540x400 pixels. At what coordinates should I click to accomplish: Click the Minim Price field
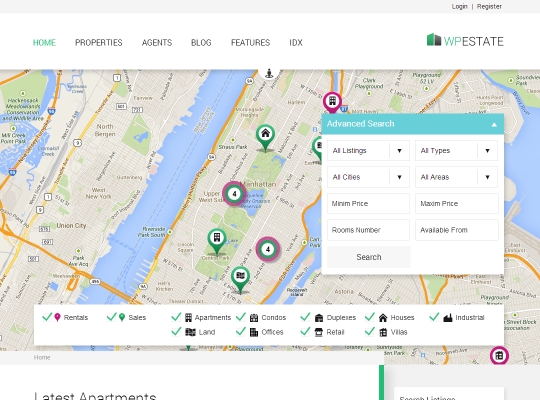click(x=368, y=204)
